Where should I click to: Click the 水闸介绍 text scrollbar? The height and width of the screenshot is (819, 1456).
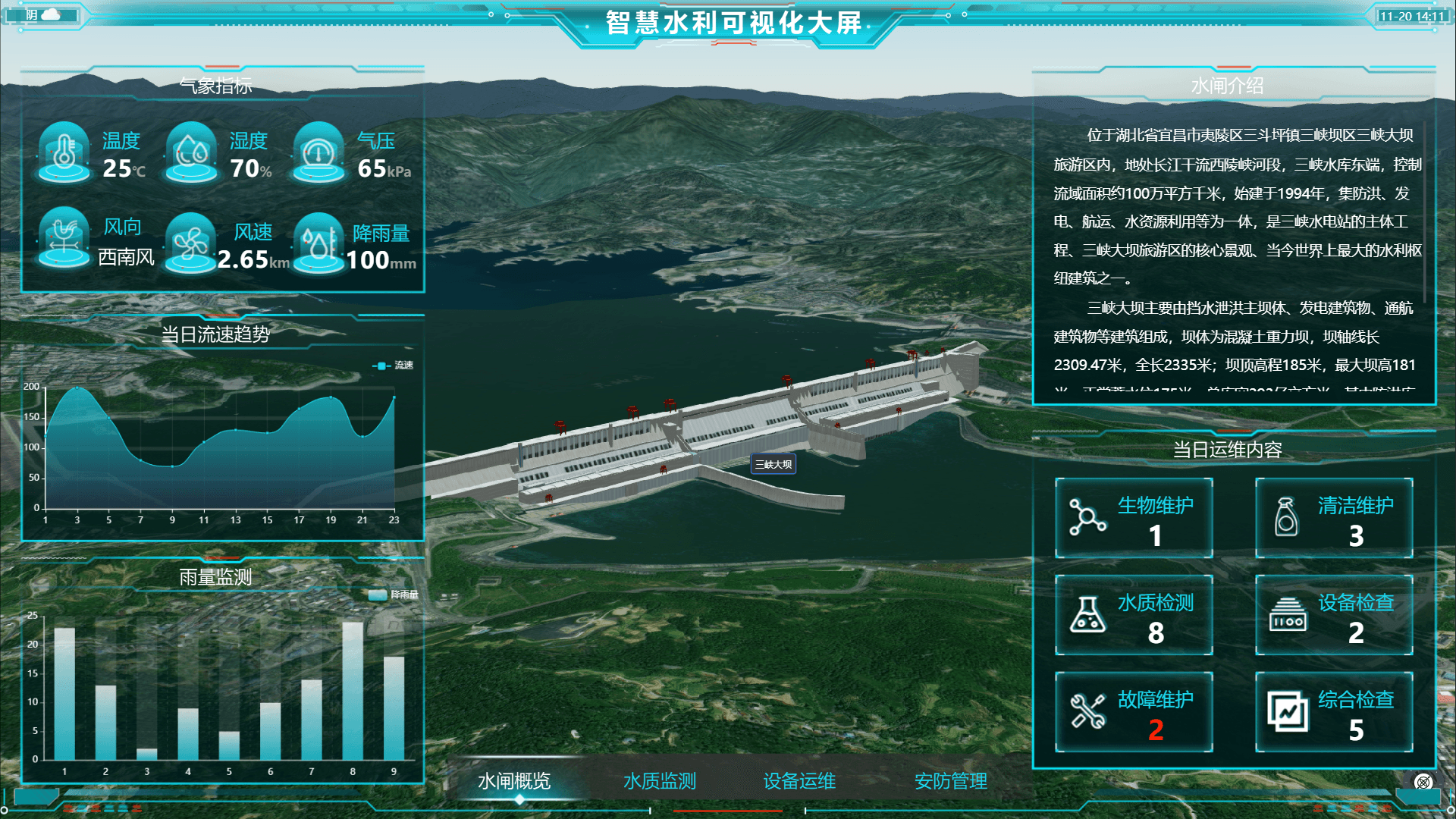tap(1424, 212)
